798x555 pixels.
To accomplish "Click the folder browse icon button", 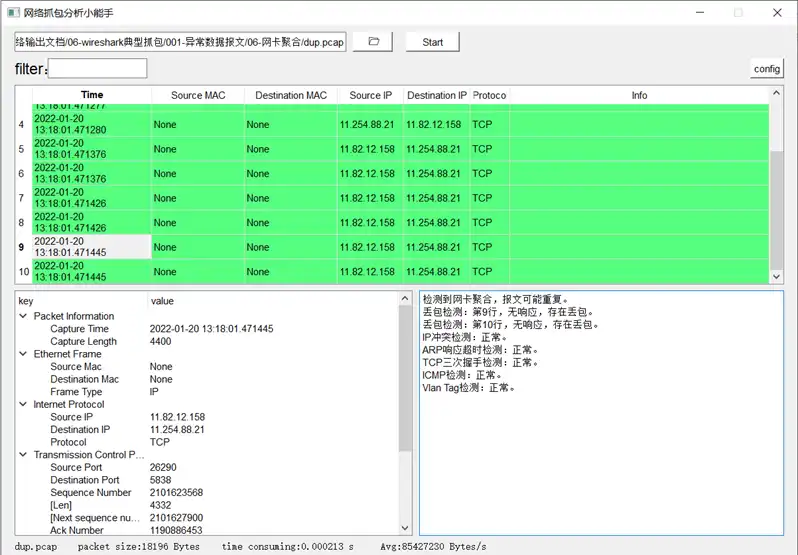I will pos(373,42).
